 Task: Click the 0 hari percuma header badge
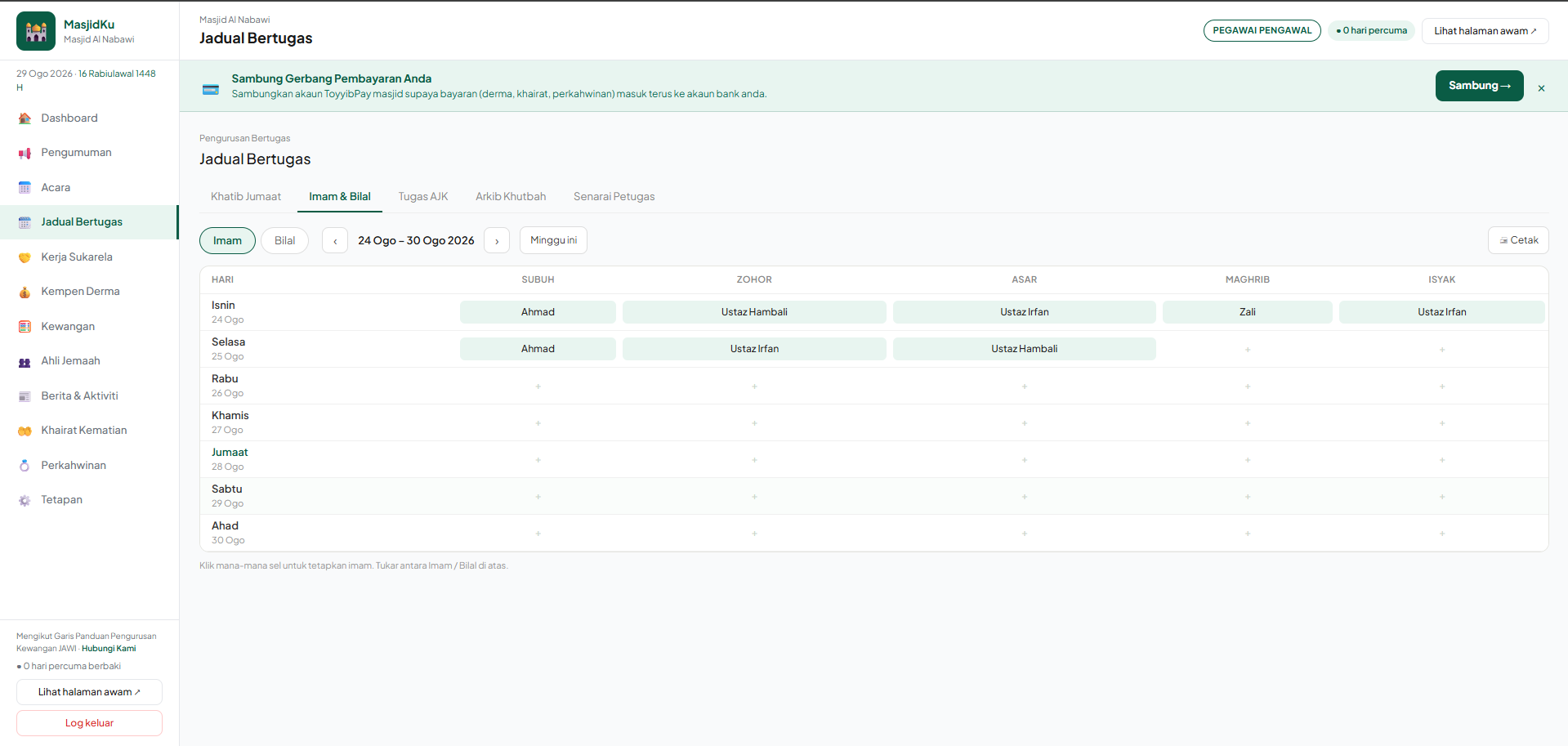1371,31
